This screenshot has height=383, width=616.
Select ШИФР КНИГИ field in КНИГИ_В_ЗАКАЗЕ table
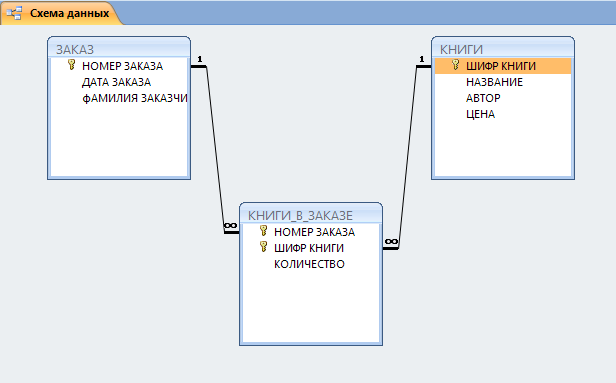tap(311, 248)
